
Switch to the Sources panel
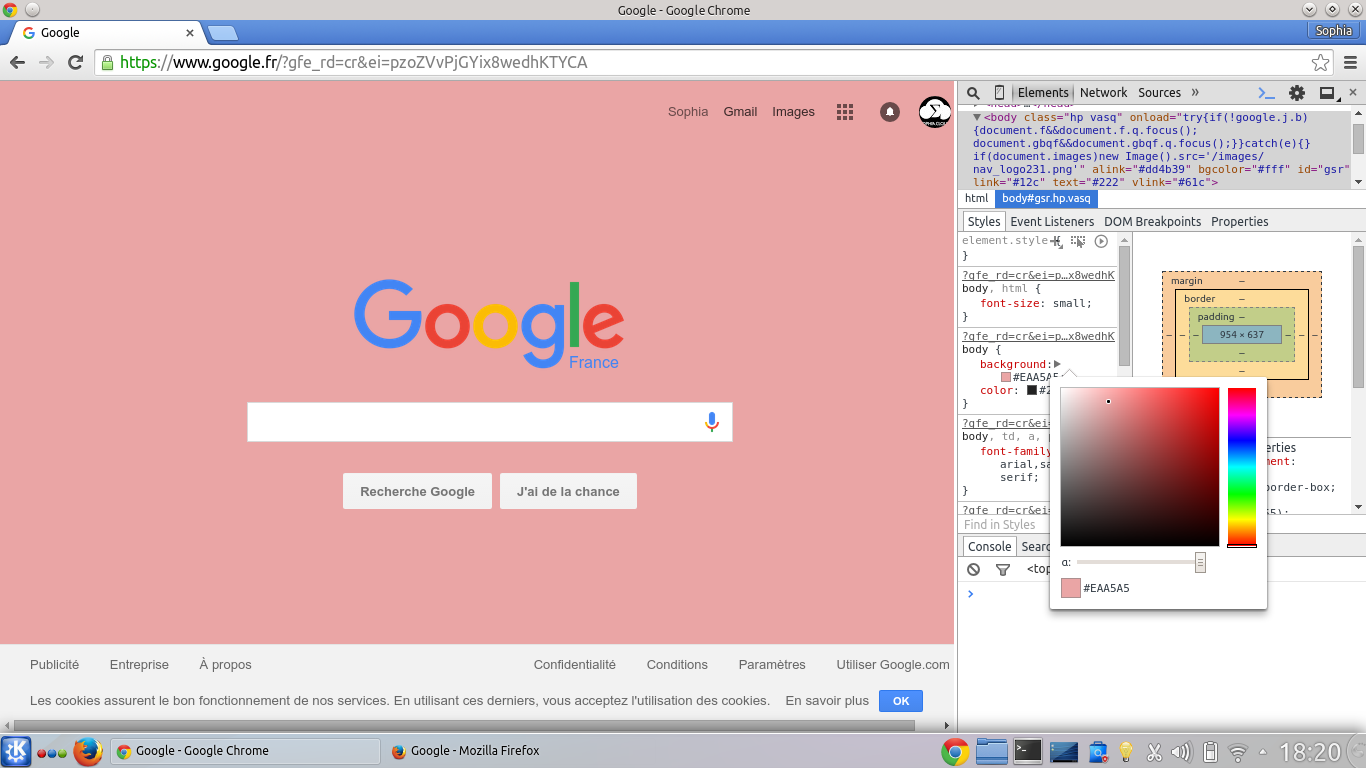(1160, 92)
